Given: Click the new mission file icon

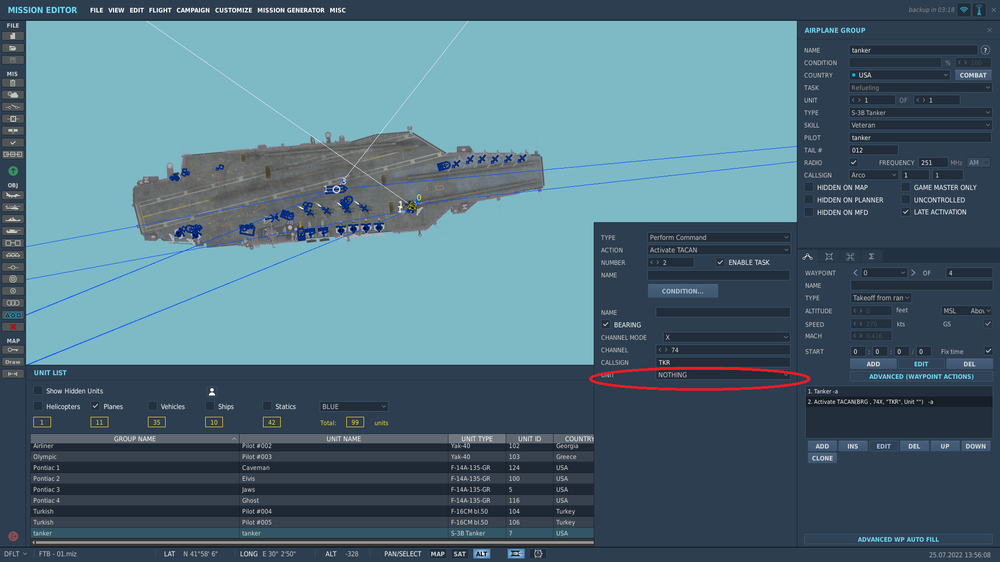Looking at the screenshot, I should click(x=13, y=36).
